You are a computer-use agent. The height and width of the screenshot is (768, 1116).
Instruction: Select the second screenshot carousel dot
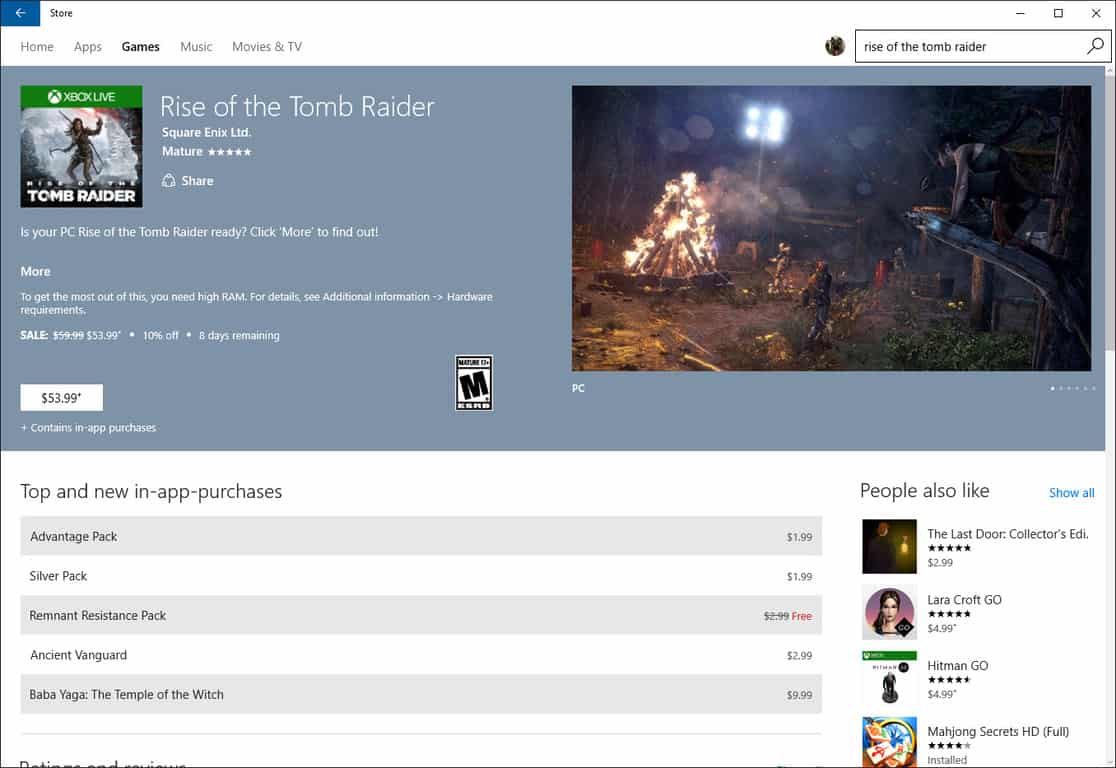tap(1060, 388)
